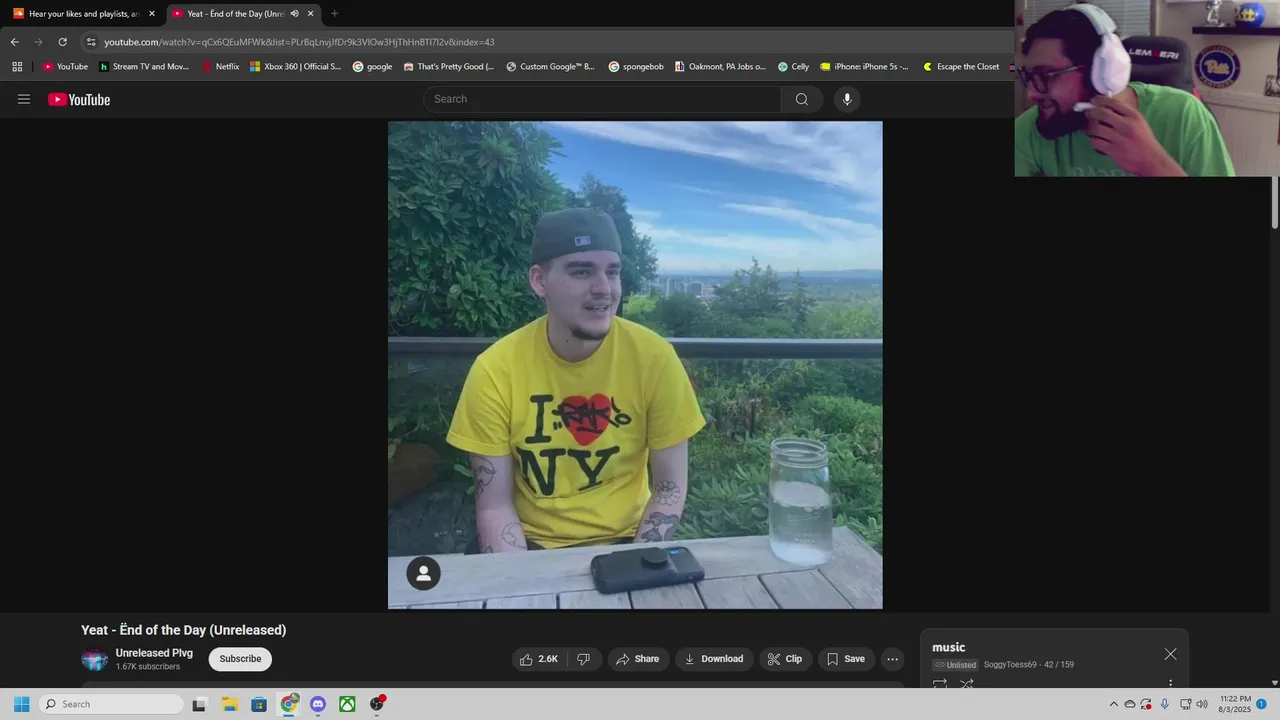Open the YouTube bookmark
Screen dimensions: 1280x720
point(65,67)
